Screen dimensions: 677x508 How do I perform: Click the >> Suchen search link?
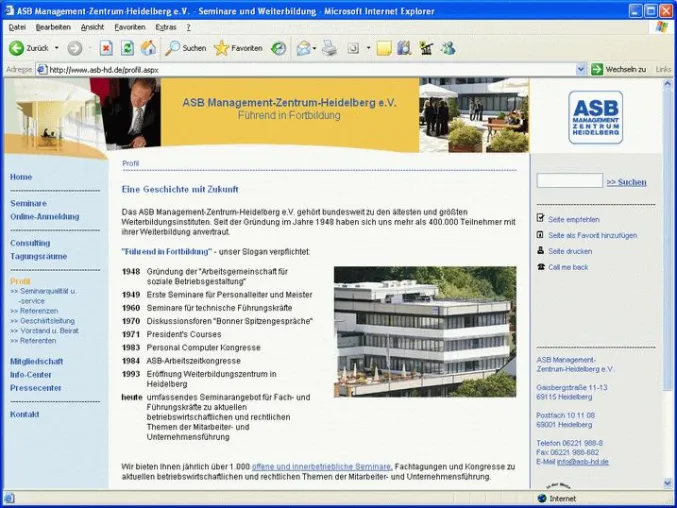[626, 182]
